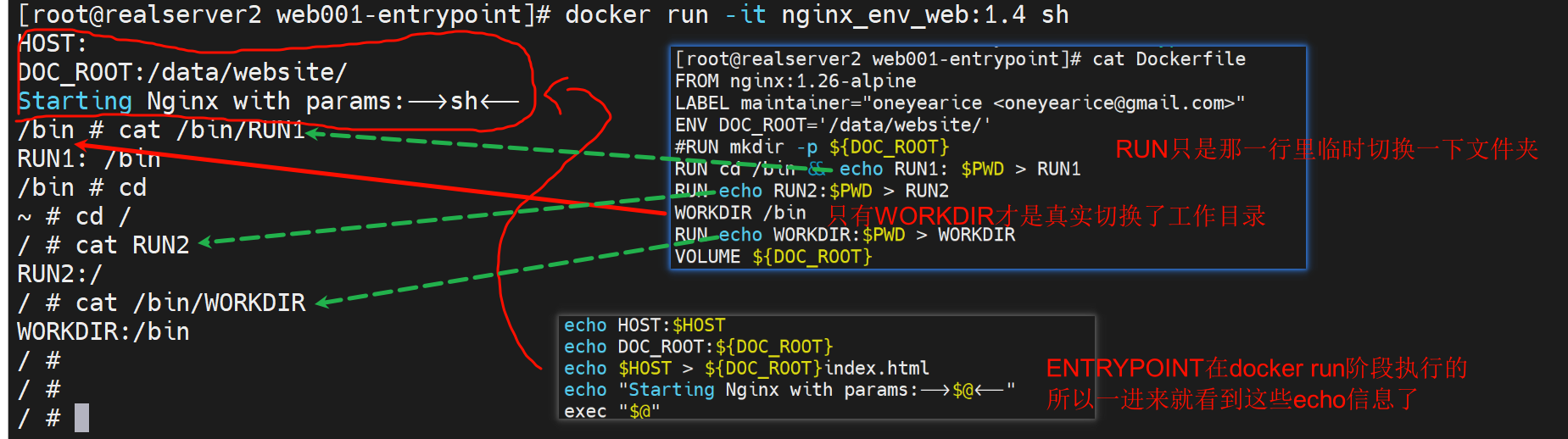1568x439 pixels.
Task: Click the oneyearice@gmail.com email address
Action: tap(1113, 103)
